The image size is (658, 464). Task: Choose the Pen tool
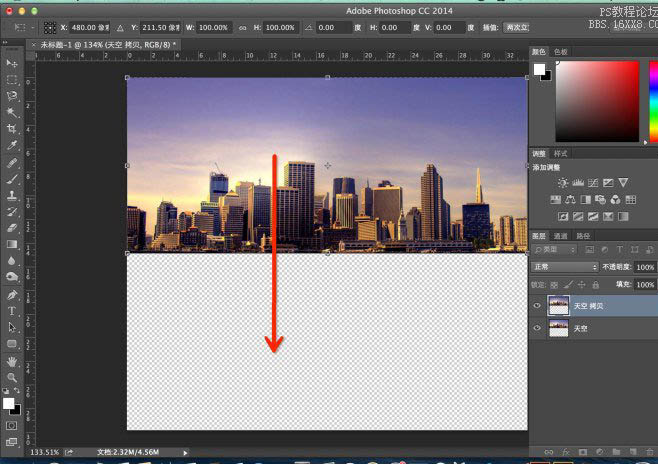pyautogui.click(x=12, y=295)
